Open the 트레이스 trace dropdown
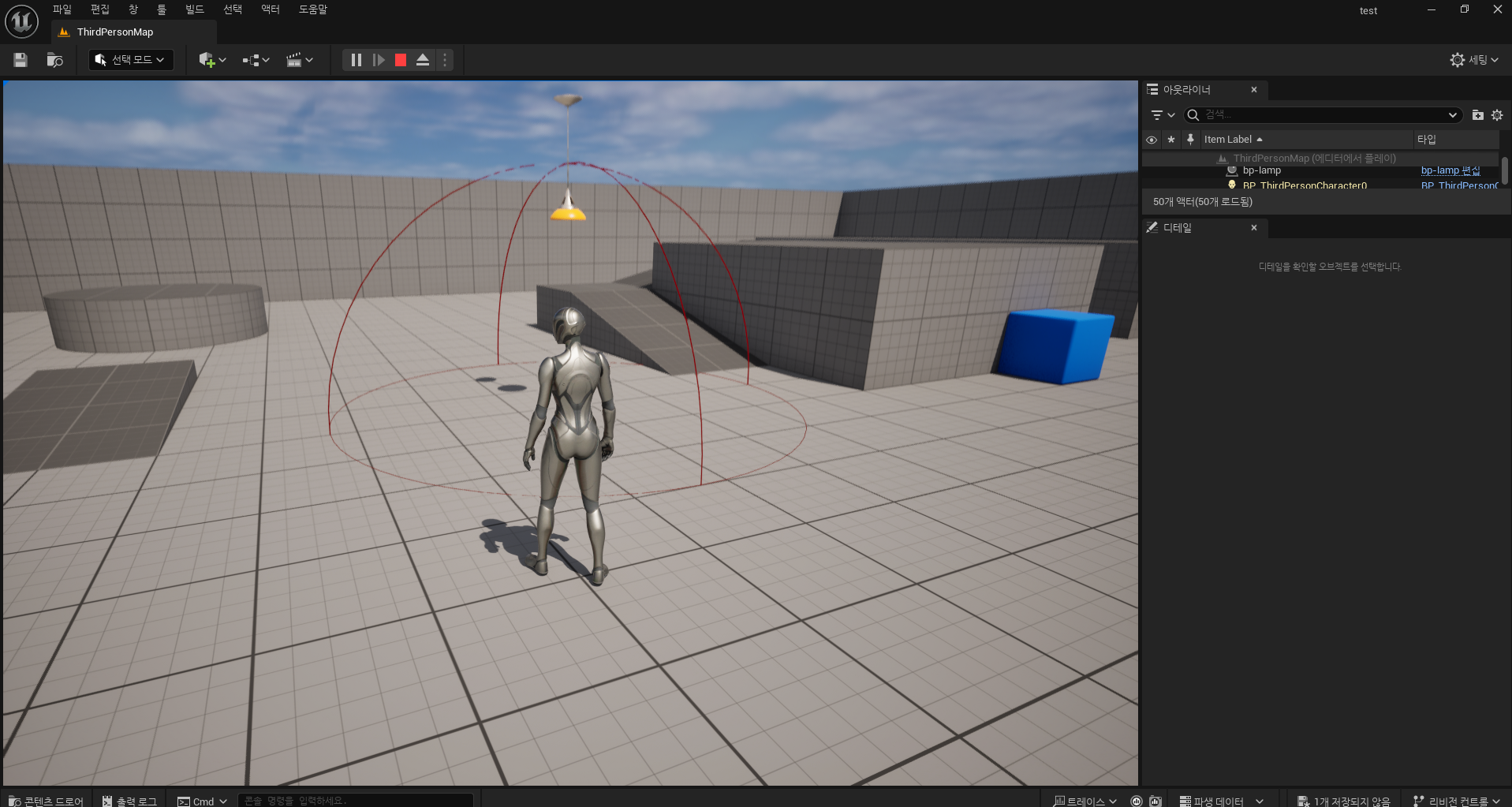 (1085, 801)
